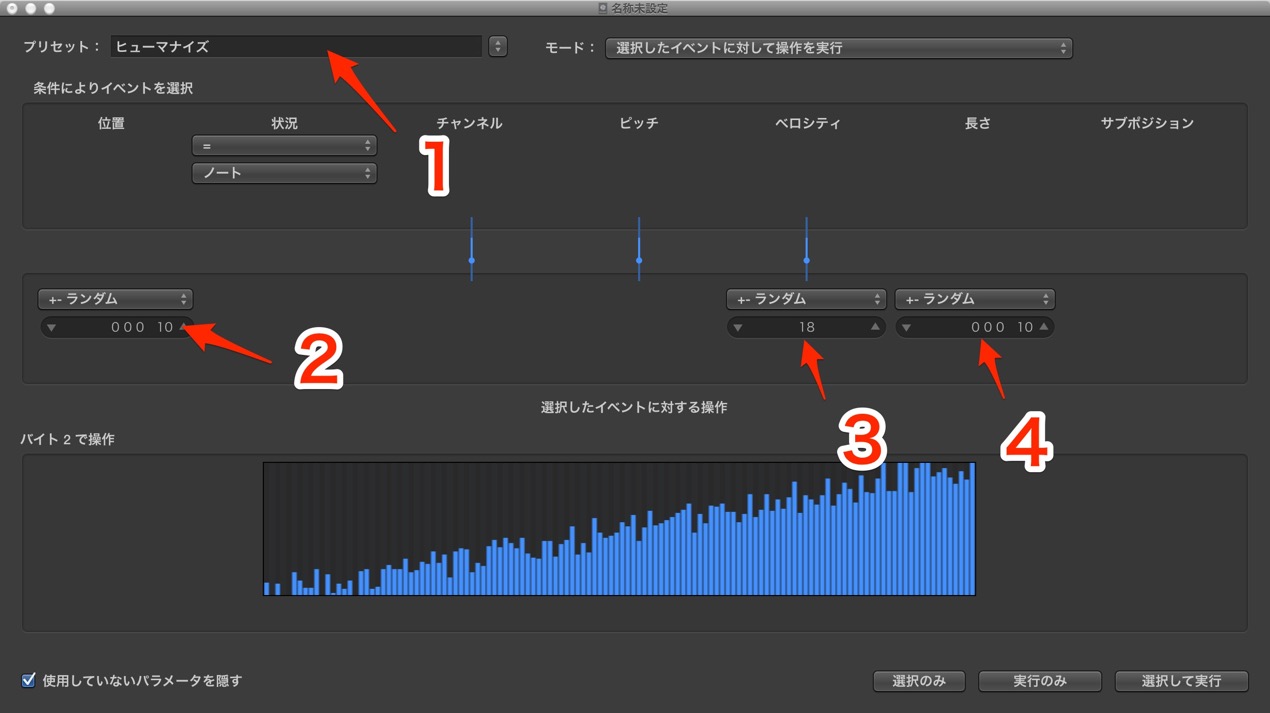Viewport: 1270px width, 713px height.
Task: Click the document proxy icon in title bar
Action: (x=603, y=8)
